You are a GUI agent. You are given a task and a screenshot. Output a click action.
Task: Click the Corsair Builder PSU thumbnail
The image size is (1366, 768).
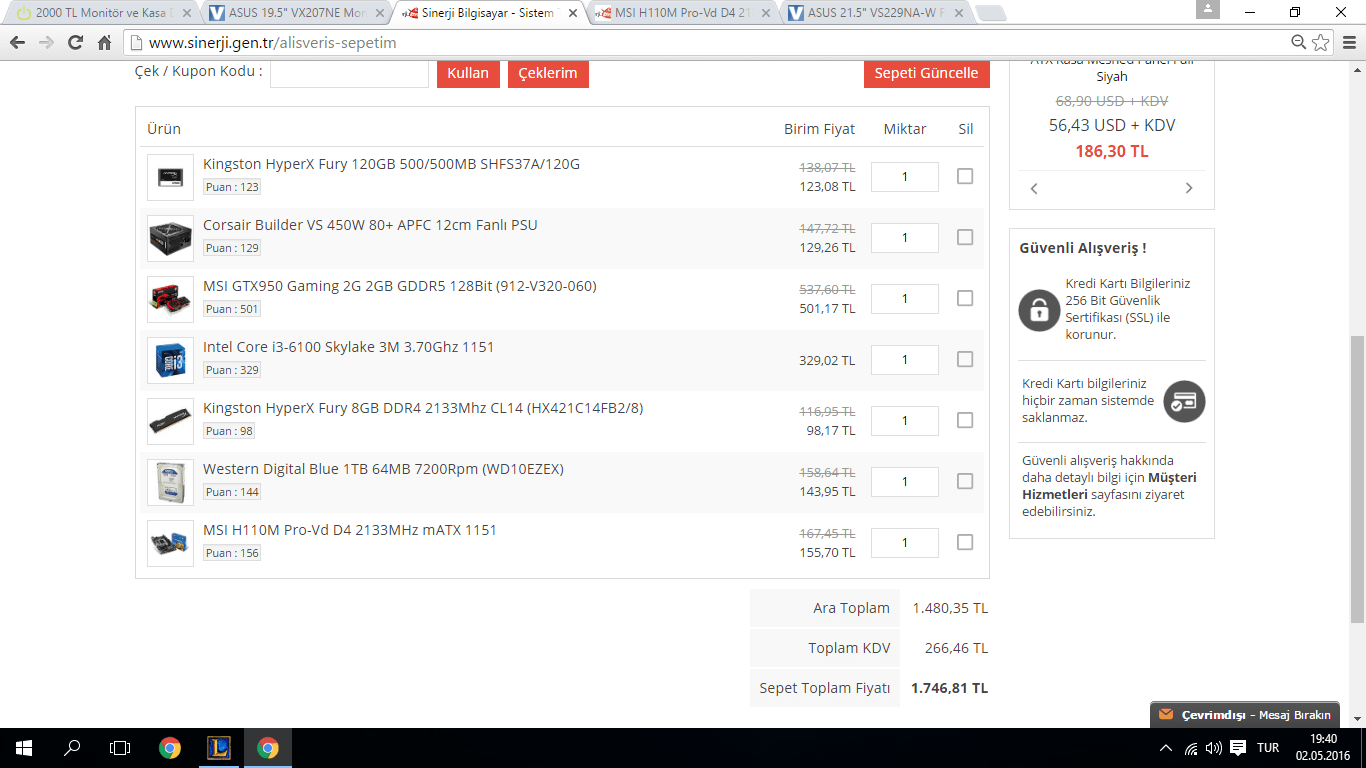click(170, 238)
